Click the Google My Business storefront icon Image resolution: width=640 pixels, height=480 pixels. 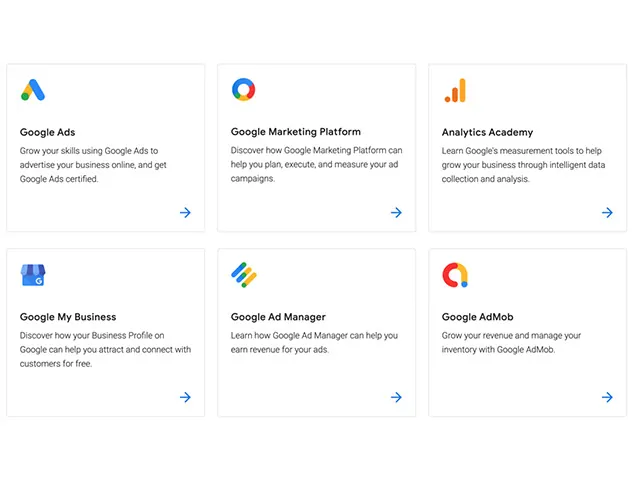pos(33,275)
